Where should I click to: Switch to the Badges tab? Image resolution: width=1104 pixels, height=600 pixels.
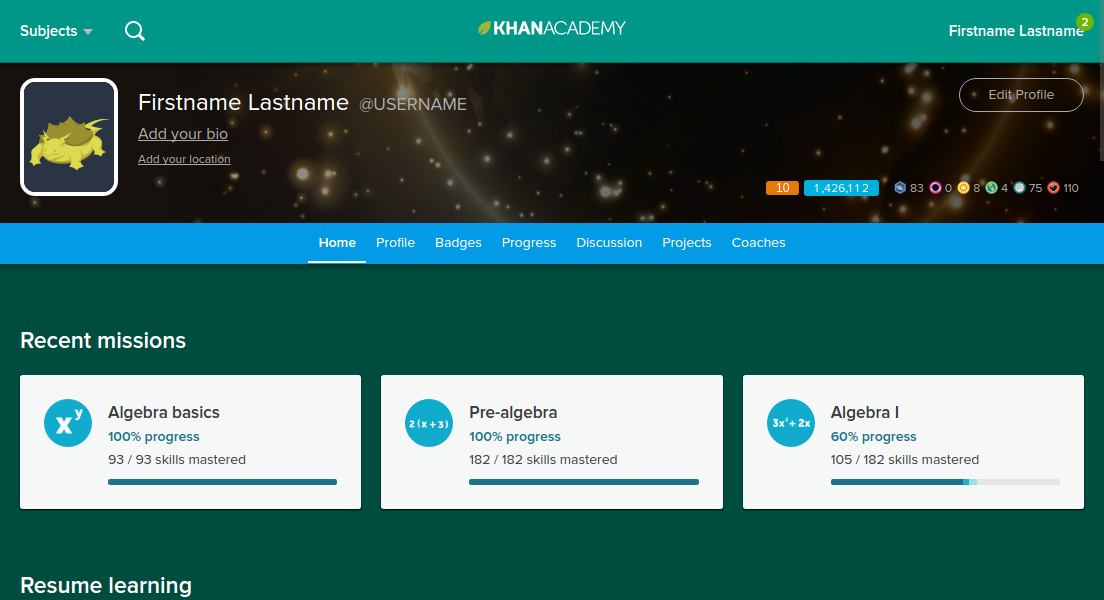(x=458, y=242)
